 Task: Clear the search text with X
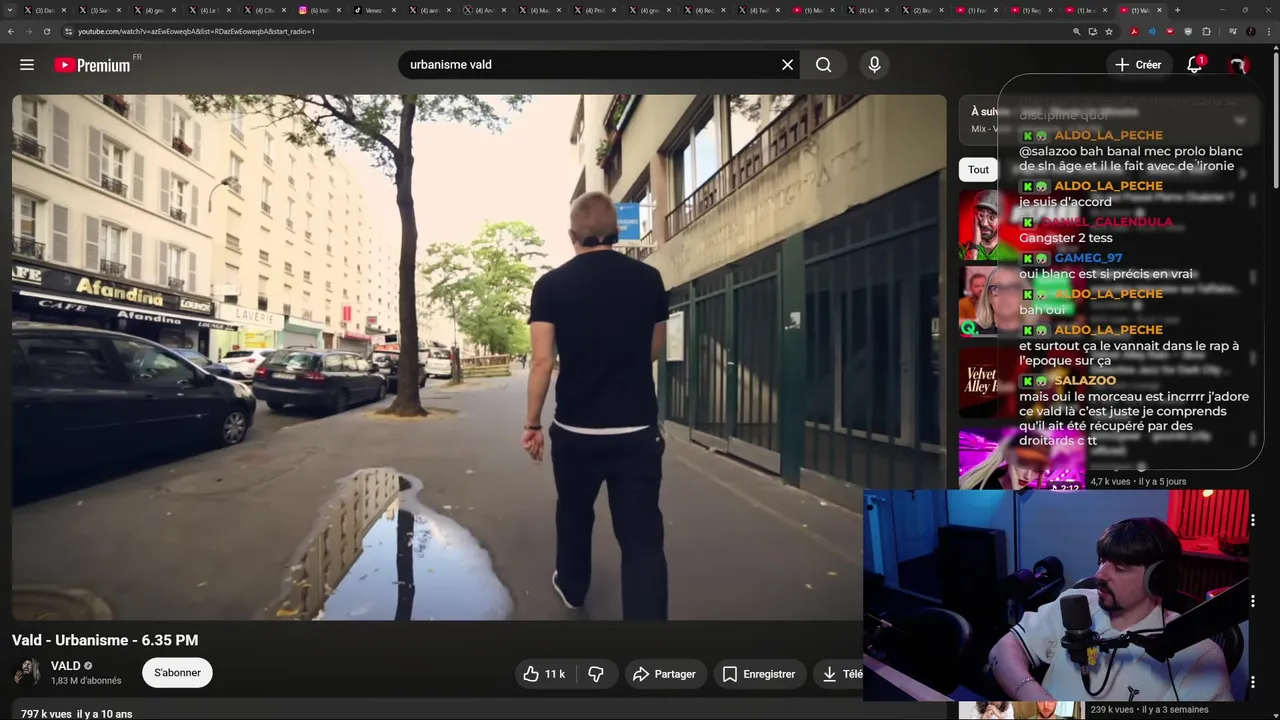tap(787, 65)
